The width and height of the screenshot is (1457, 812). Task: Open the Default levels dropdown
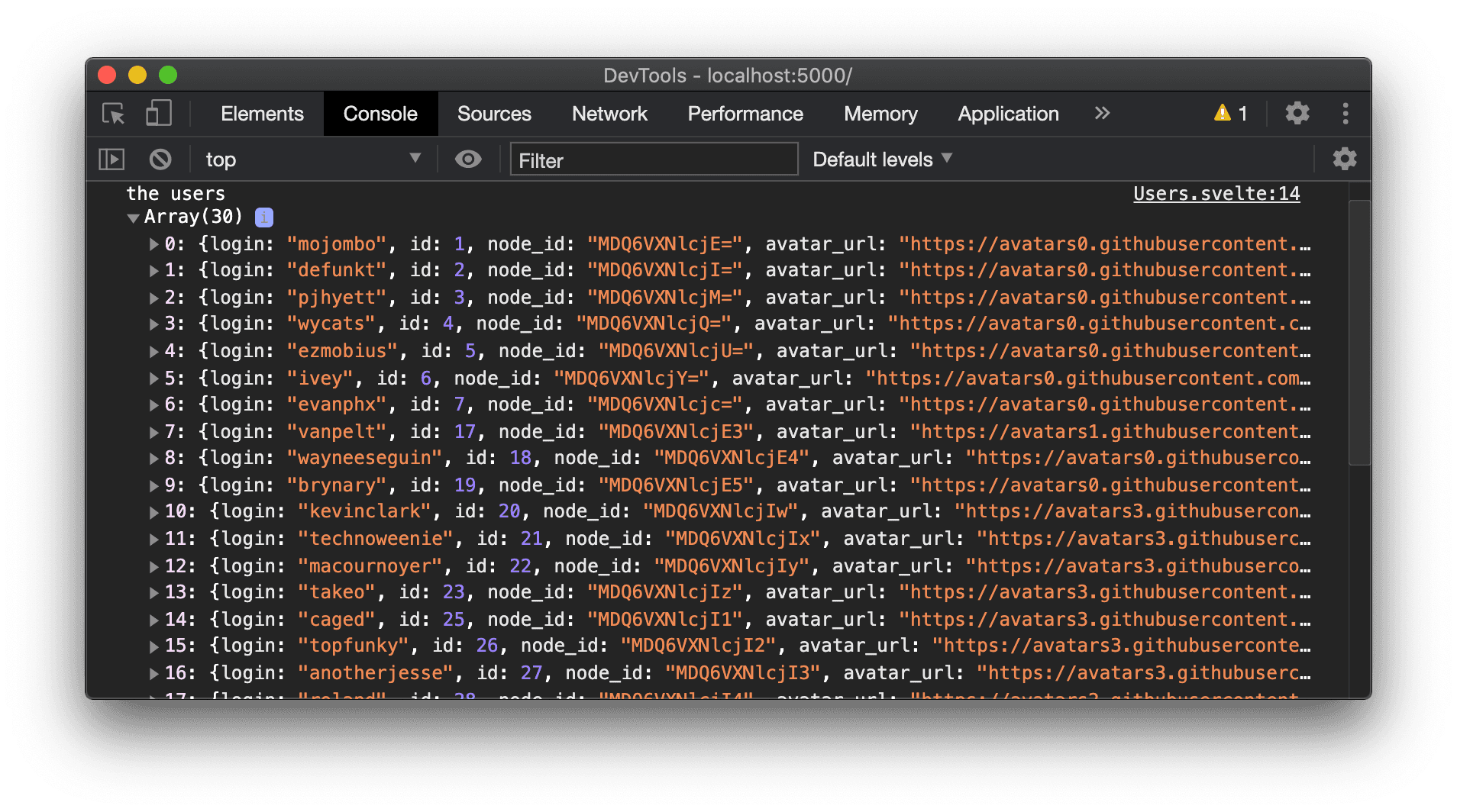(x=881, y=159)
